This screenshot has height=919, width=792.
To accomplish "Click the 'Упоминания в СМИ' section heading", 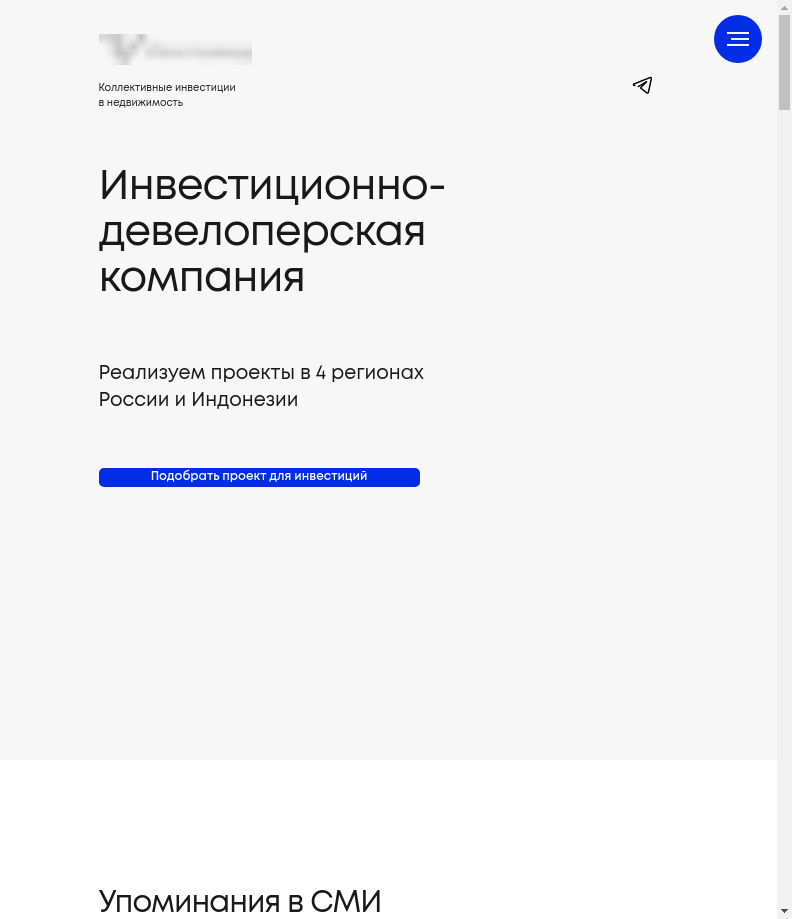I will [x=240, y=901].
